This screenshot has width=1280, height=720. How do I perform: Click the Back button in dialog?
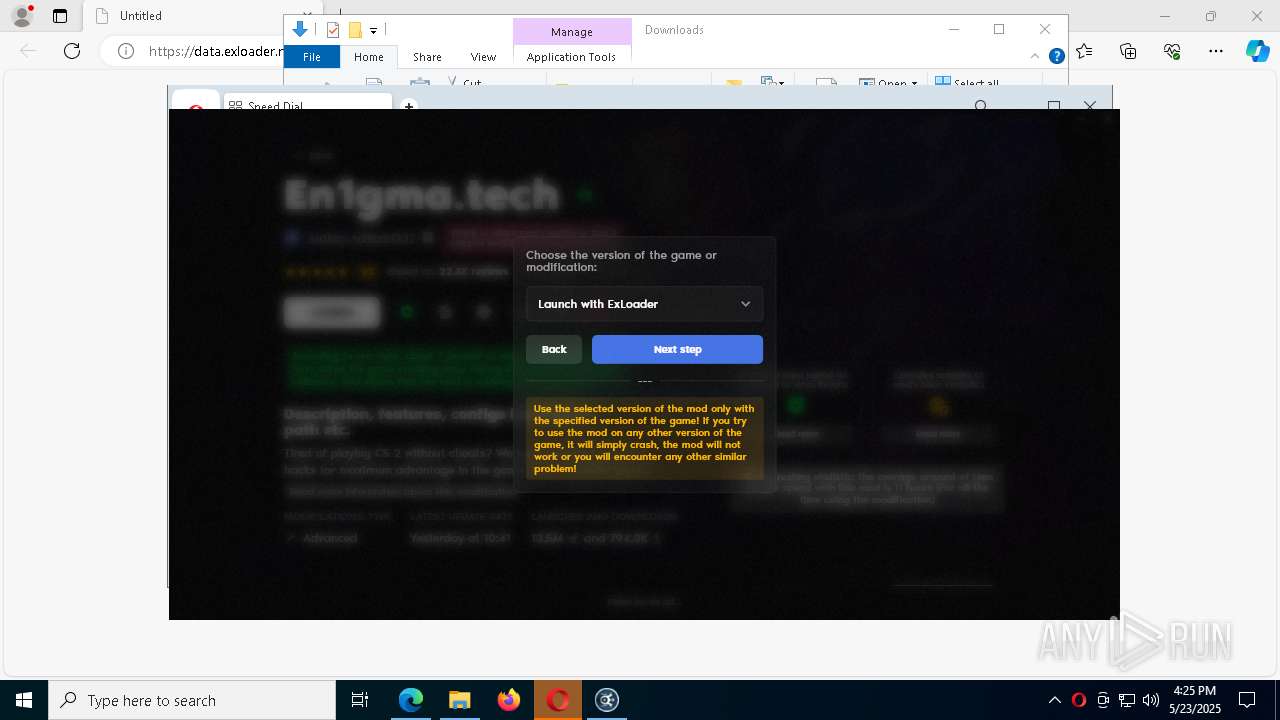coord(554,349)
